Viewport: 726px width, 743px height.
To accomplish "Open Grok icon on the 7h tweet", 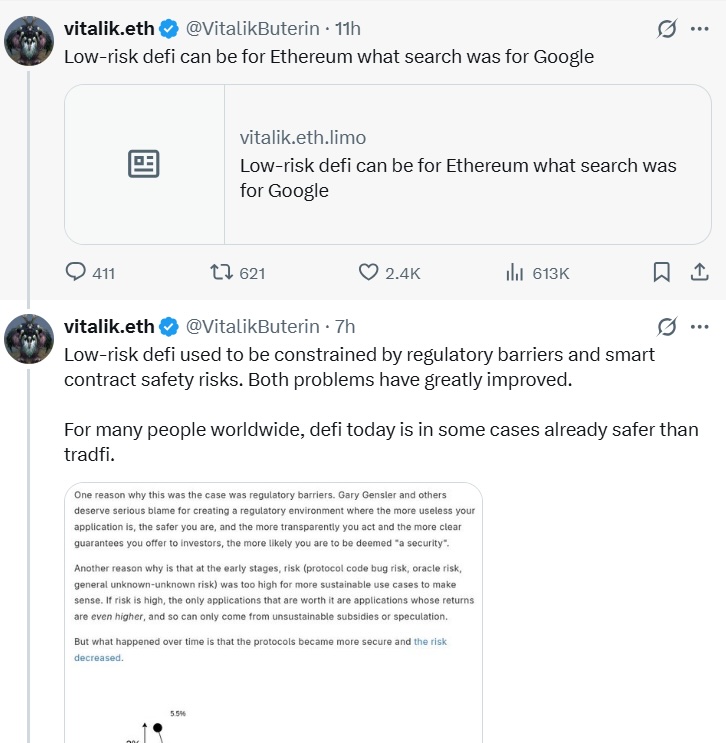I will (666, 327).
